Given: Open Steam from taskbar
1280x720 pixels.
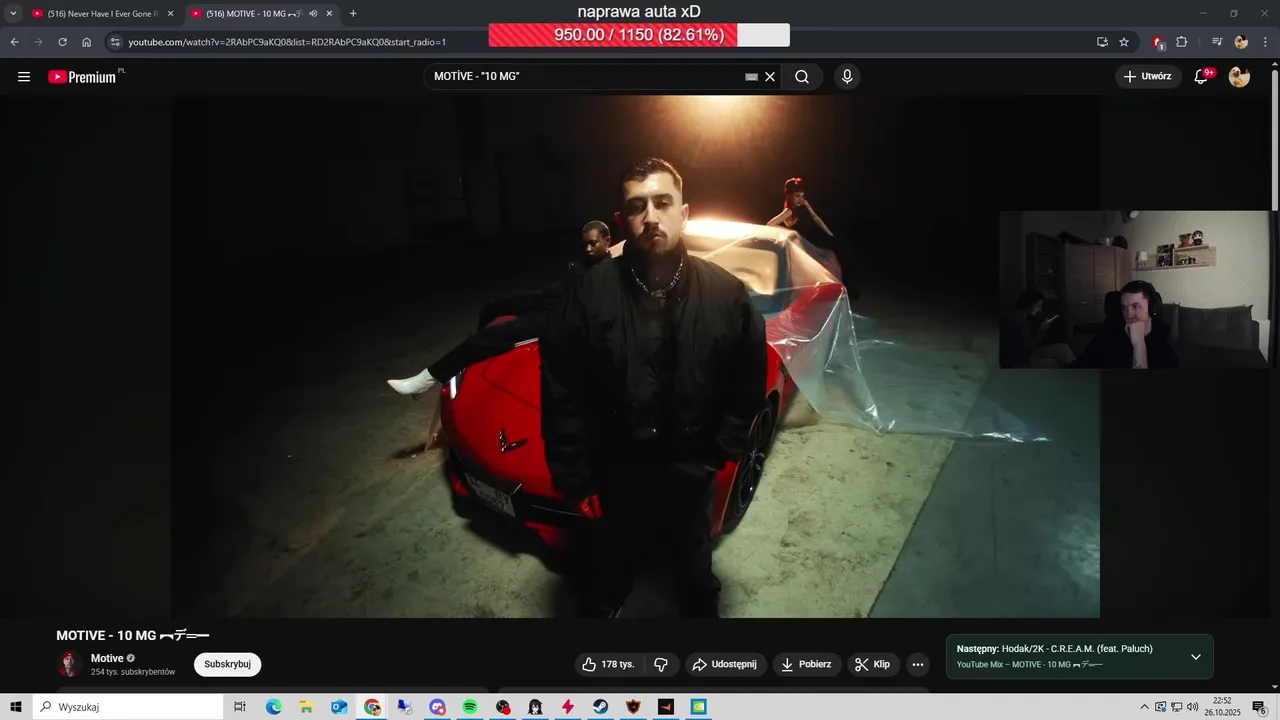Looking at the screenshot, I should point(601,707).
